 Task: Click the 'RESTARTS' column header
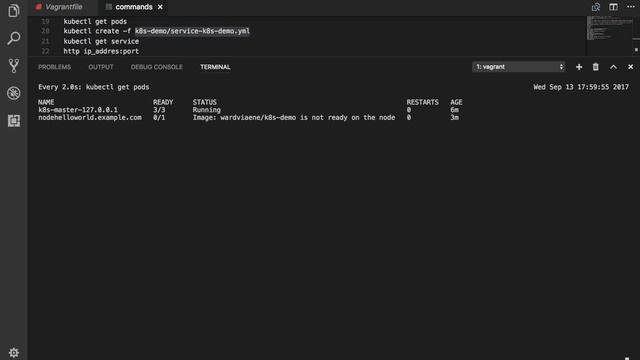click(422, 102)
